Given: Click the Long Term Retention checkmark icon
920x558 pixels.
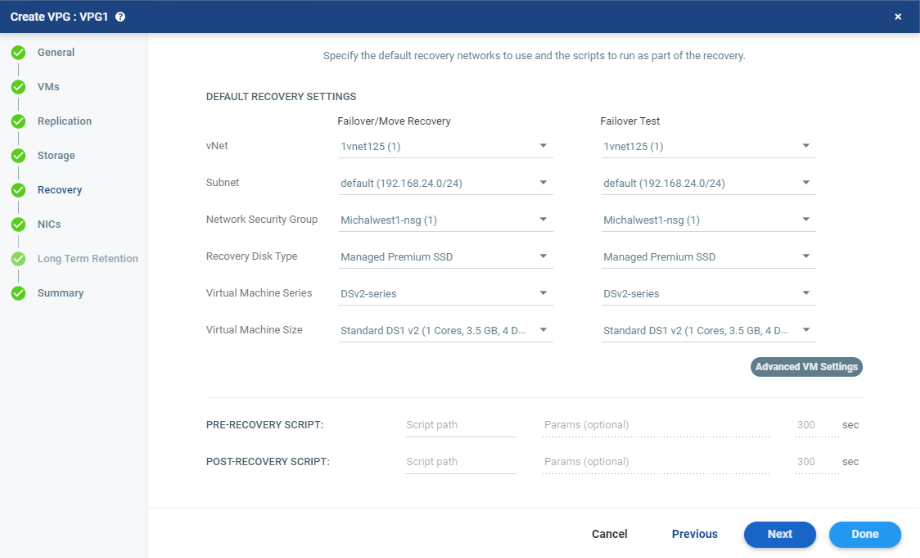Looking at the screenshot, I should pos(18,259).
